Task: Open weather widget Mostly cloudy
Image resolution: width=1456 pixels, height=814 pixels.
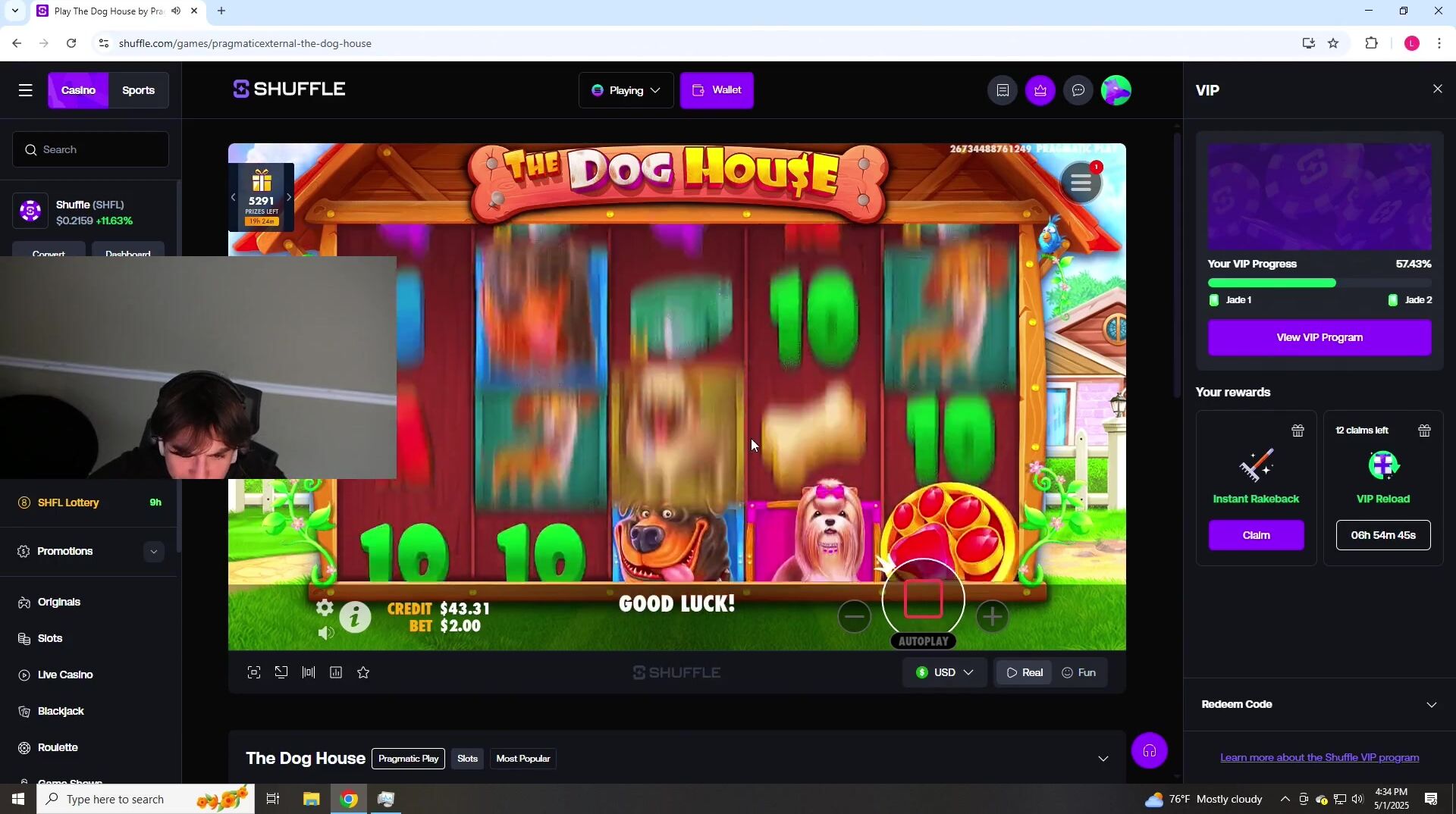Action: pos(1203,799)
